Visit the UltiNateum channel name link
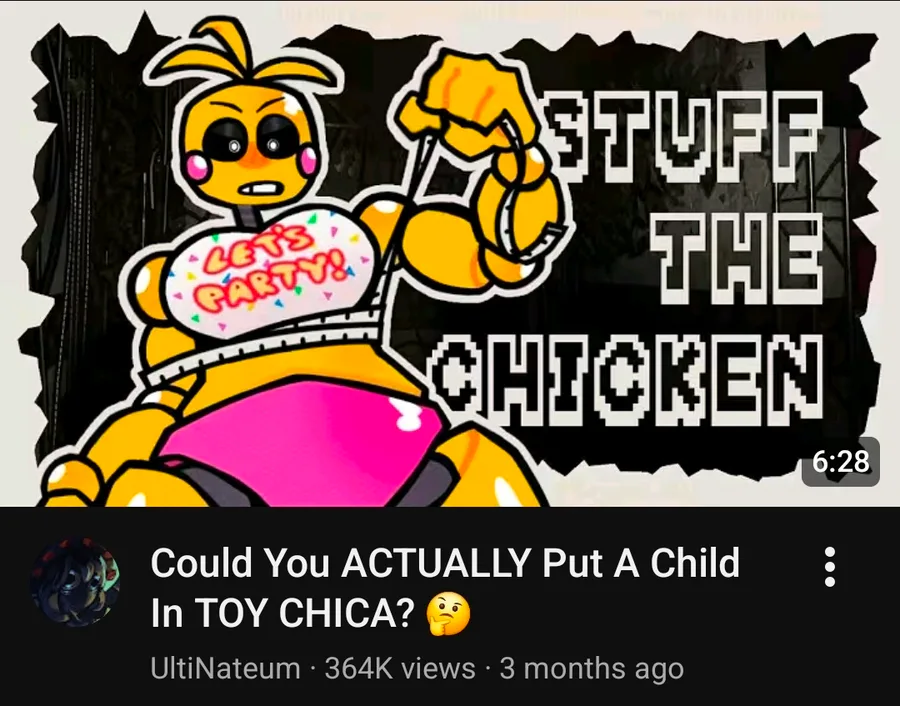The height and width of the screenshot is (706, 900). coord(225,669)
